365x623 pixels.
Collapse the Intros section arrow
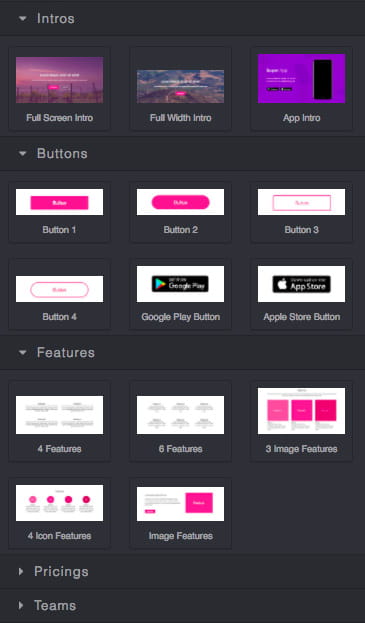(x=23, y=18)
